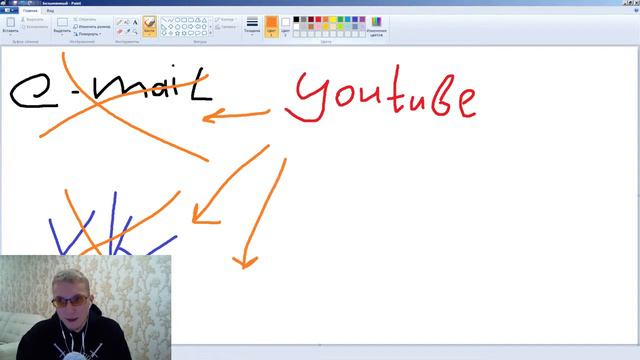640x360 pixels.
Task: Pick the red color swatch
Action: [x=318, y=20]
